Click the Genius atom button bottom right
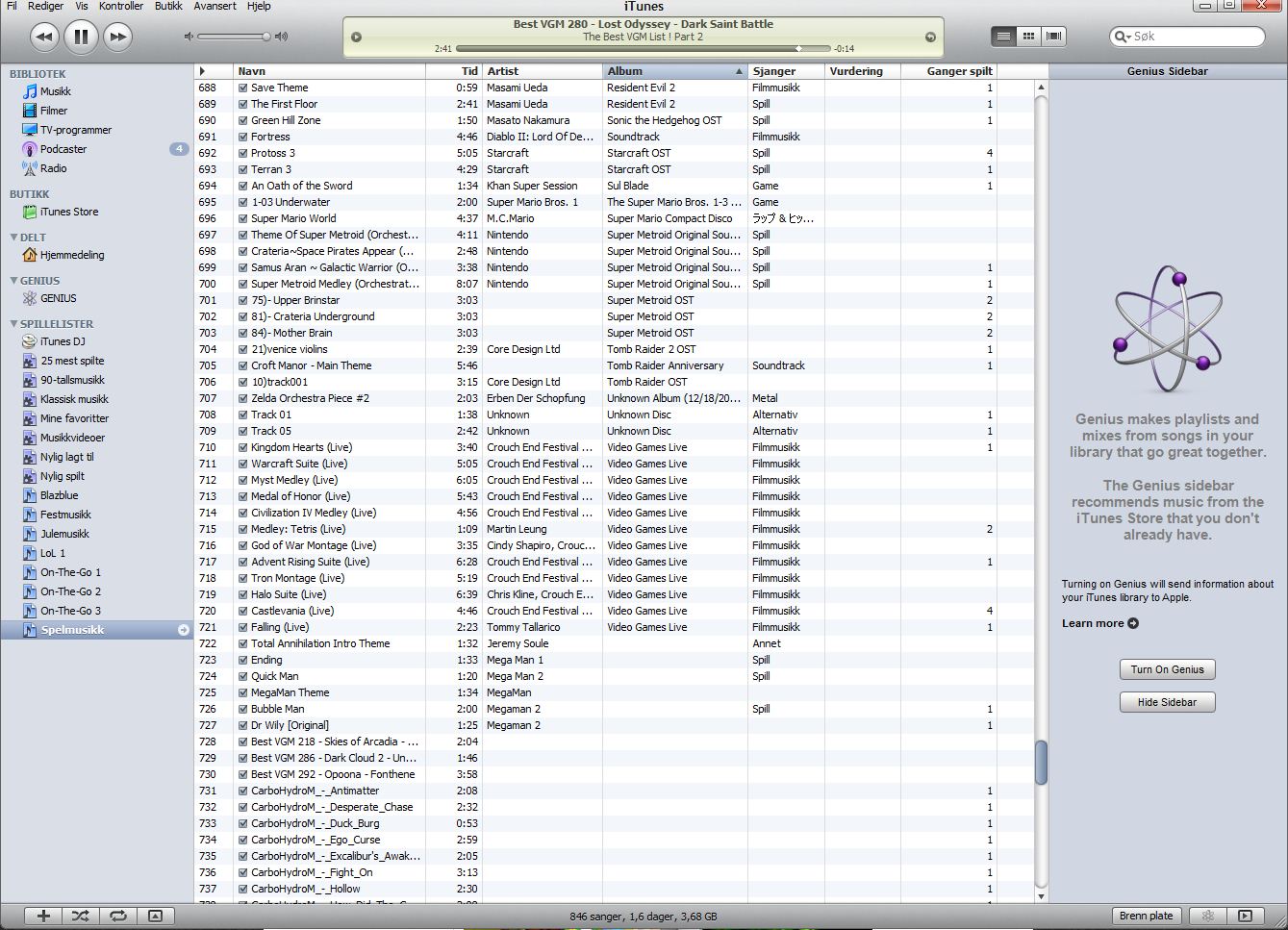Viewport: 1288px width, 930px height. [x=1208, y=916]
